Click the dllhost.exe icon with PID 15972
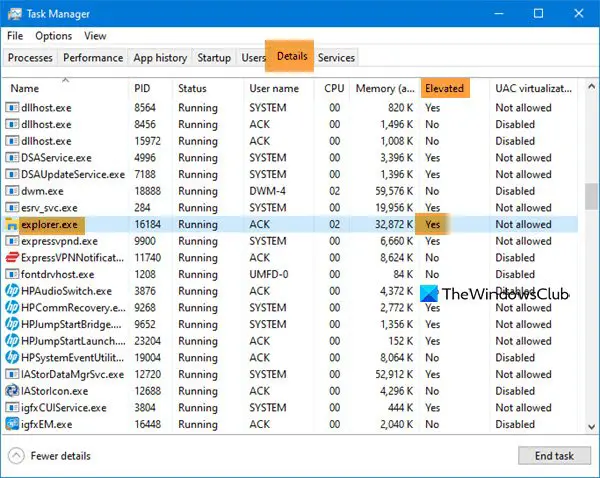Screen dimensions: 600x478 (x=12, y=141)
